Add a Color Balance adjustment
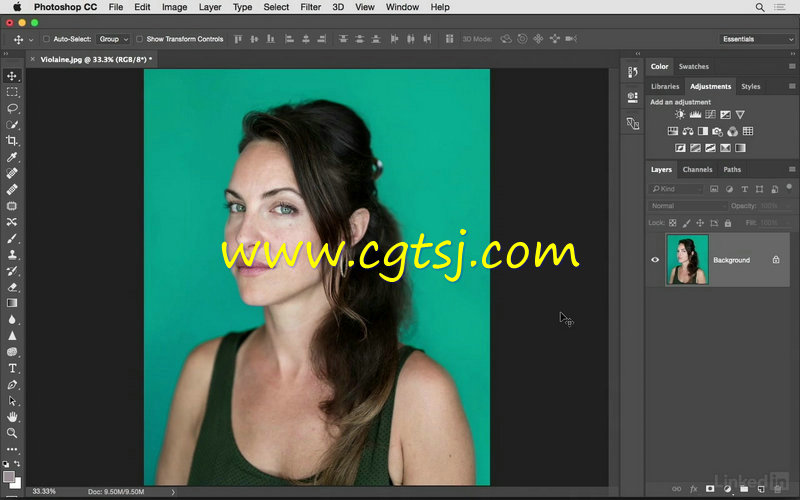This screenshot has width=800, height=500. 688,131
